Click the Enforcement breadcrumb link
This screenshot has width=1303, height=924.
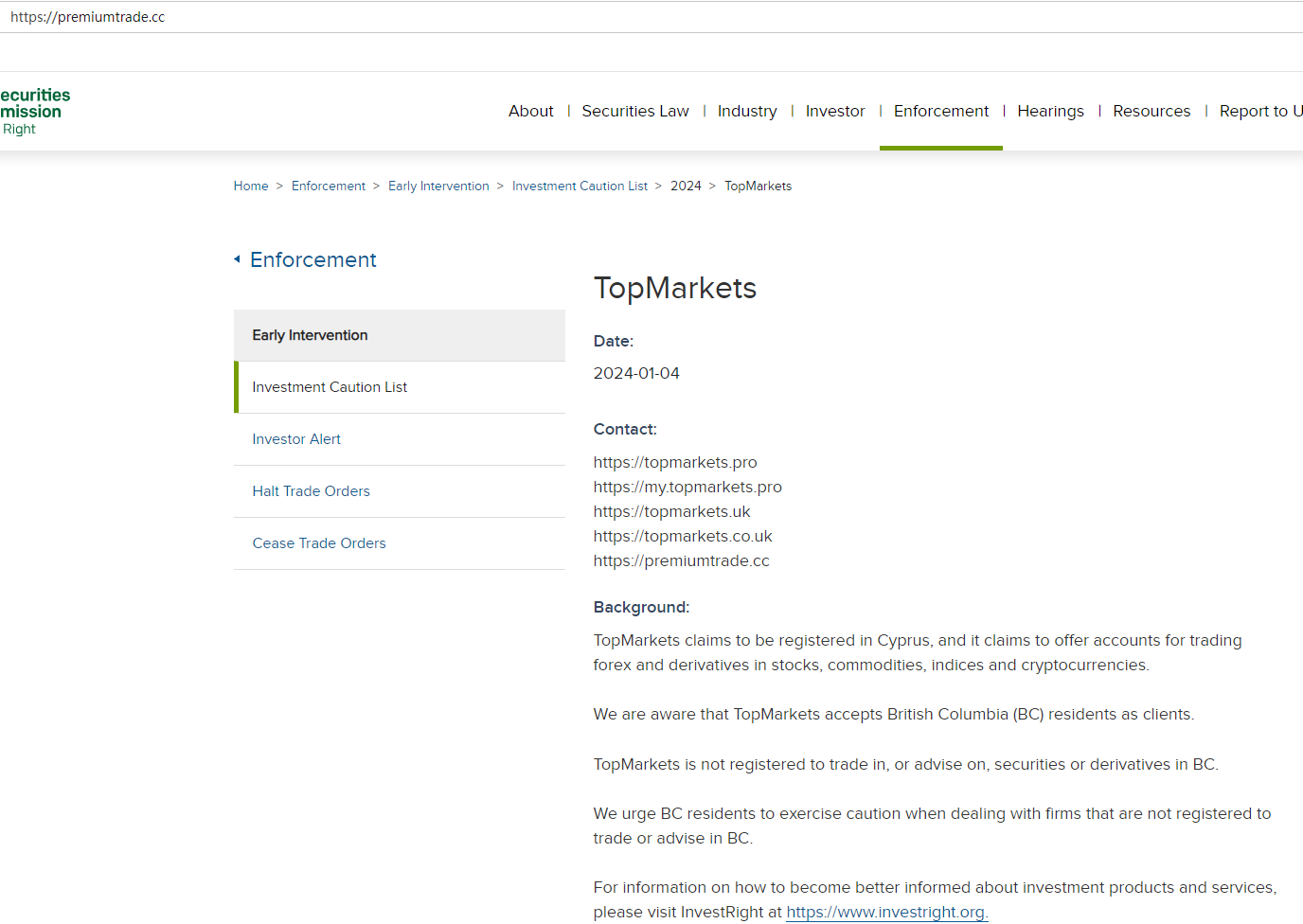[x=329, y=186]
